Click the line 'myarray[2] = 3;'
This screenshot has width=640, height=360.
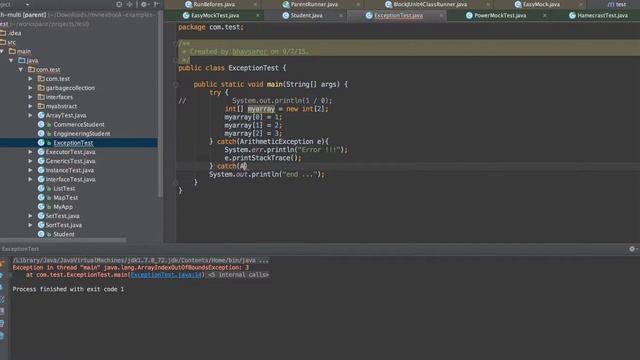(253, 133)
